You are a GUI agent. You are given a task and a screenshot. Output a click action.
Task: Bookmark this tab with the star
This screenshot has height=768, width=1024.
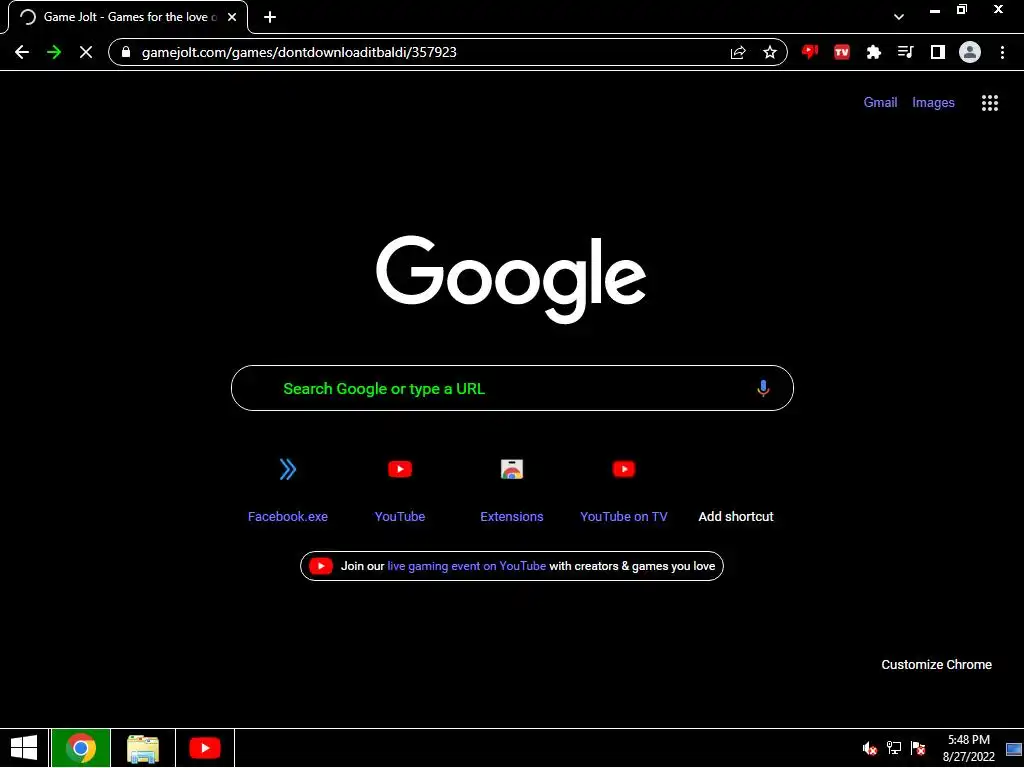[x=770, y=52]
